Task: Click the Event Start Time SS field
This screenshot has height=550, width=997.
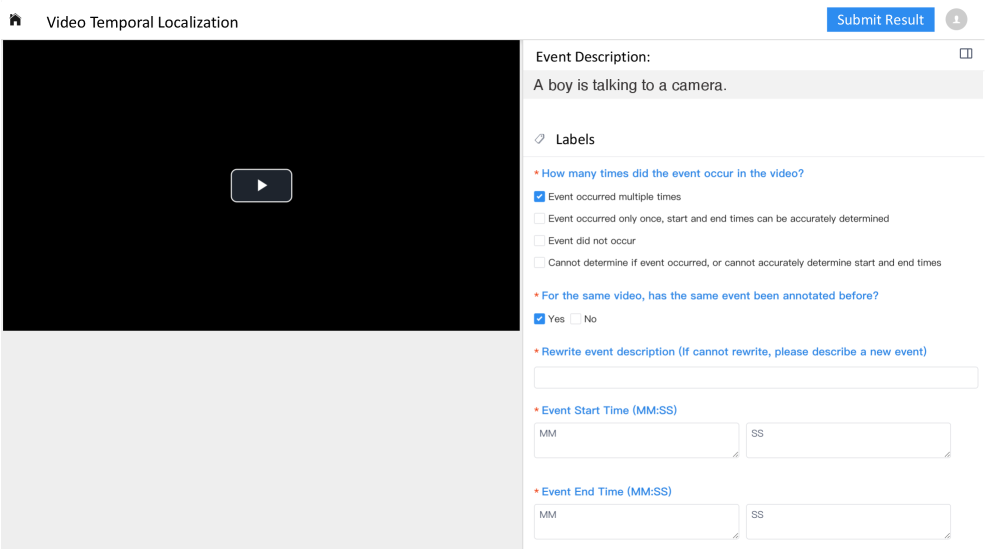Action: pos(847,440)
